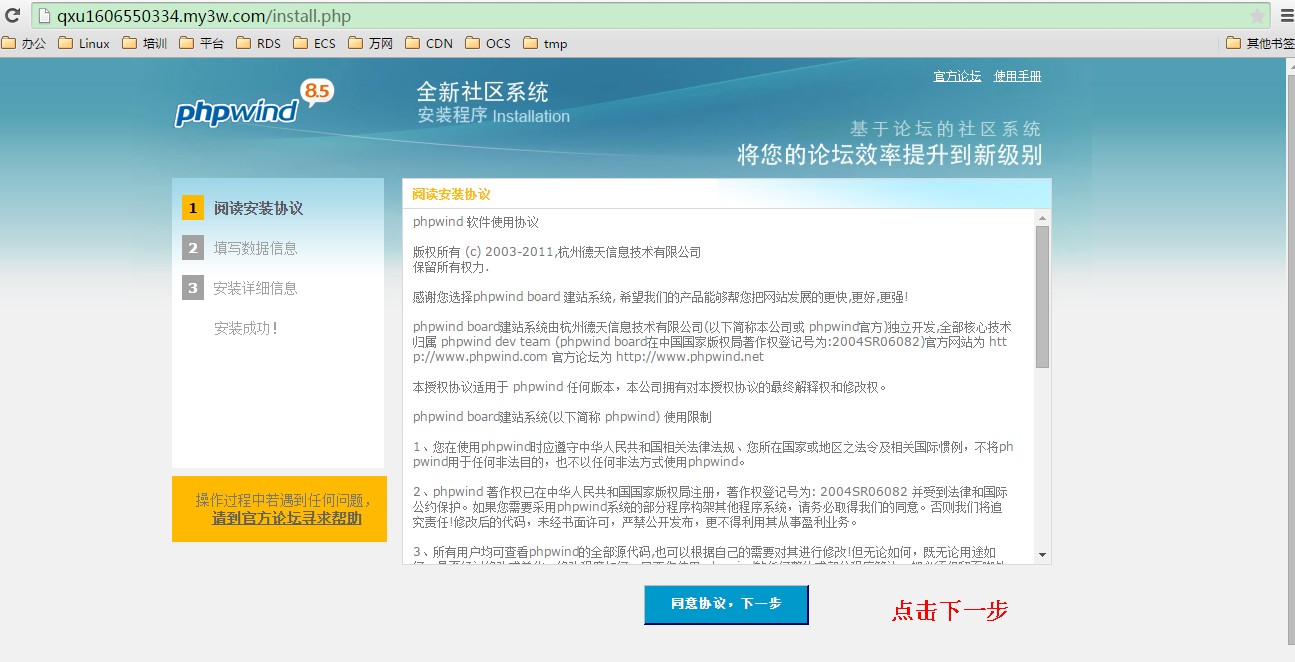Click 同意协议,下一步 button
Screen dimensions: 1295x662
(726, 605)
